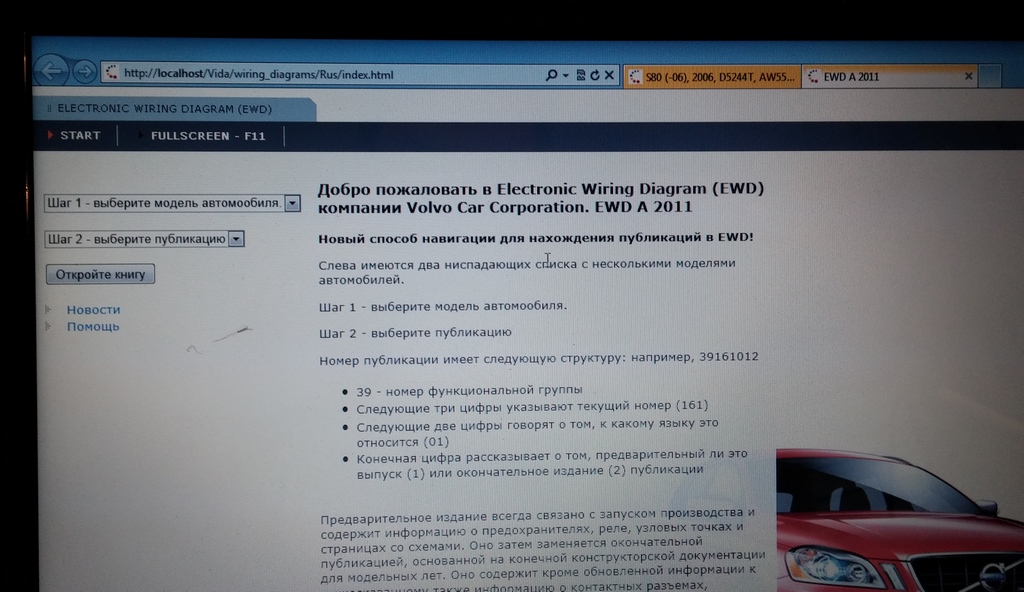Image resolution: width=1024 pixels, height=592 pixels.
Task: Click the red Volvo car image
Action: point(900,519)
